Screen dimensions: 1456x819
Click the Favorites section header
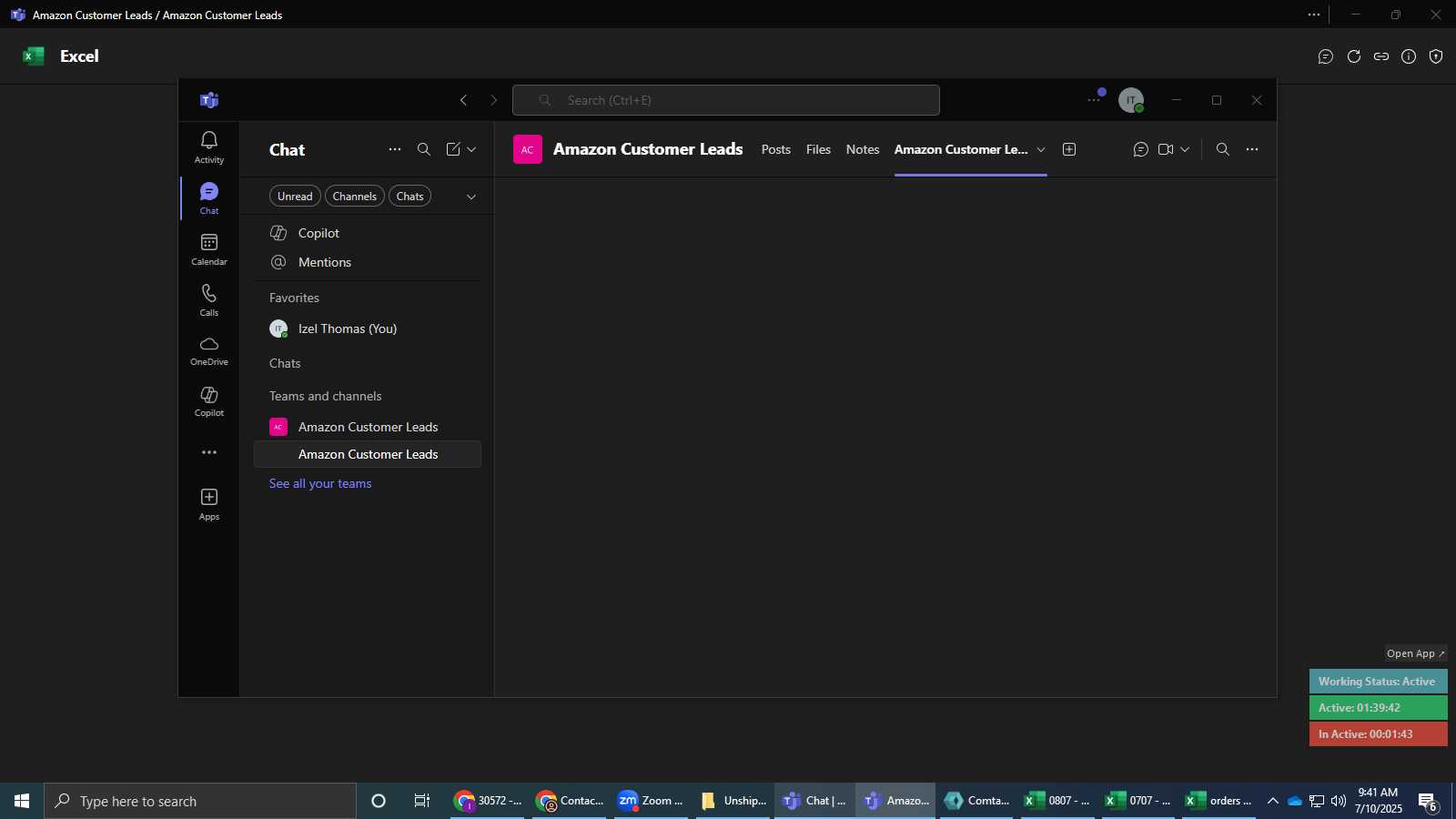click(294, 298)
